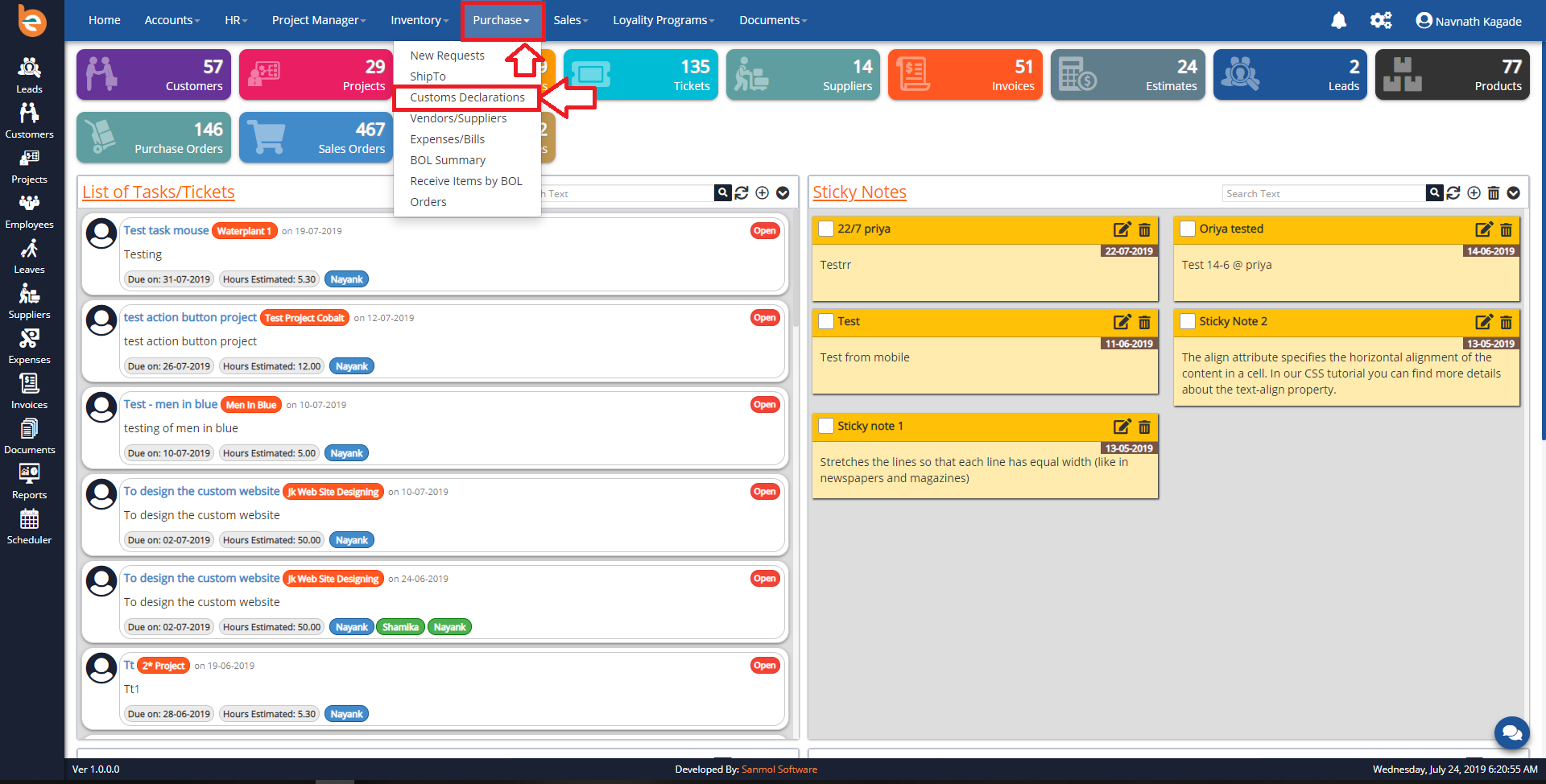
Task: Open the 14 Suppliers dashboard tile
Action: pos(803,75)
